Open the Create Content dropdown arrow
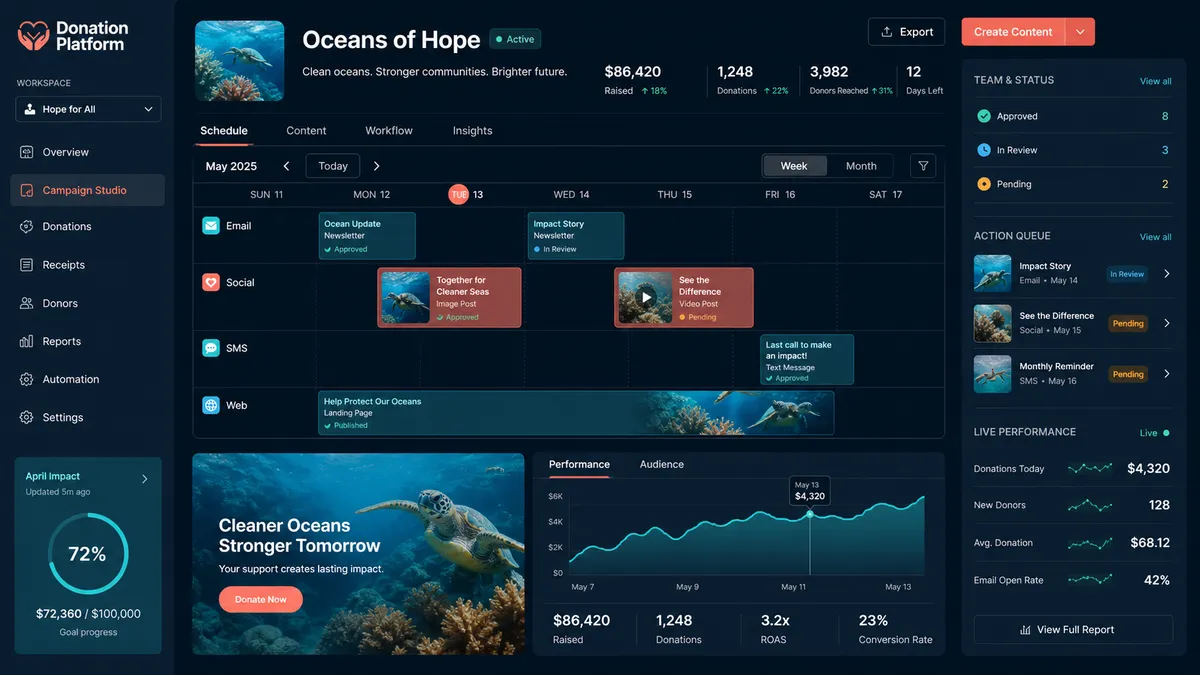The height and width of the screenshot is (675, 1200). (x=1080, y=32)
